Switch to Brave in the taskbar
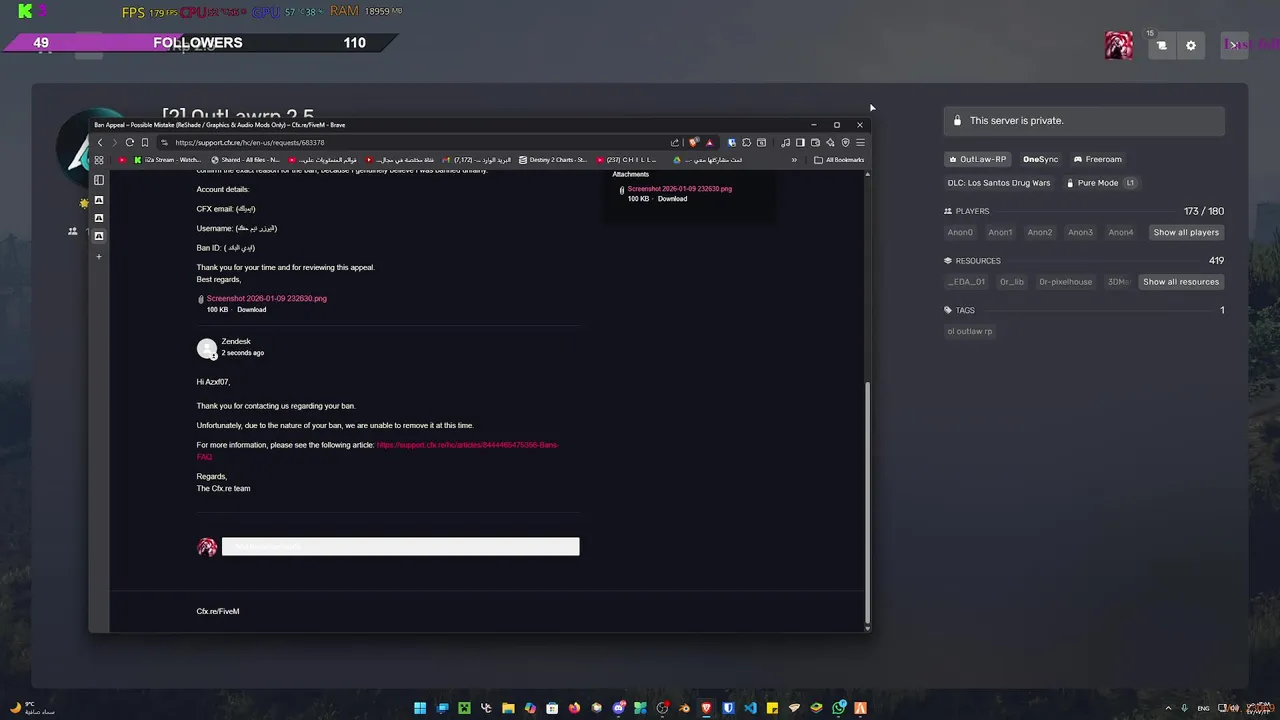 706,708
